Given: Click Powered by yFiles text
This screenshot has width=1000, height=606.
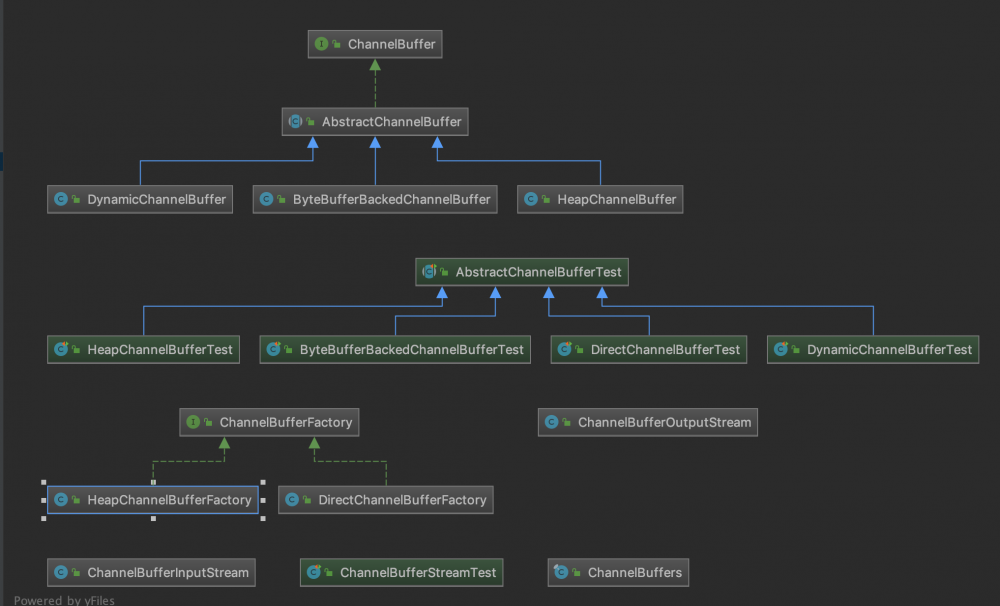Looking at the screenshot, I should coord(64,600).
